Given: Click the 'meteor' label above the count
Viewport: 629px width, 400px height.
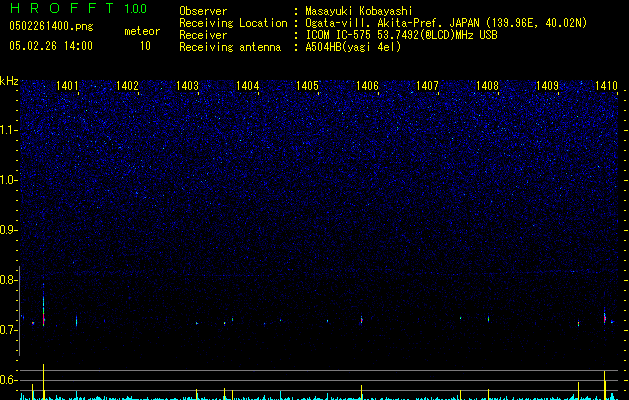Looking at the screenshot, I should [142, 31].
